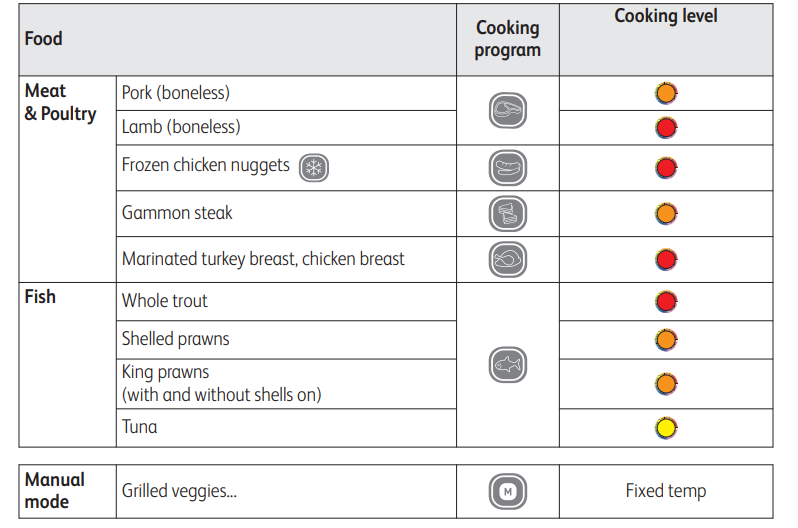The height and width of the screenshot is (528, 798).
Task: Click the poultry cooking program icon
Action: 508,259
